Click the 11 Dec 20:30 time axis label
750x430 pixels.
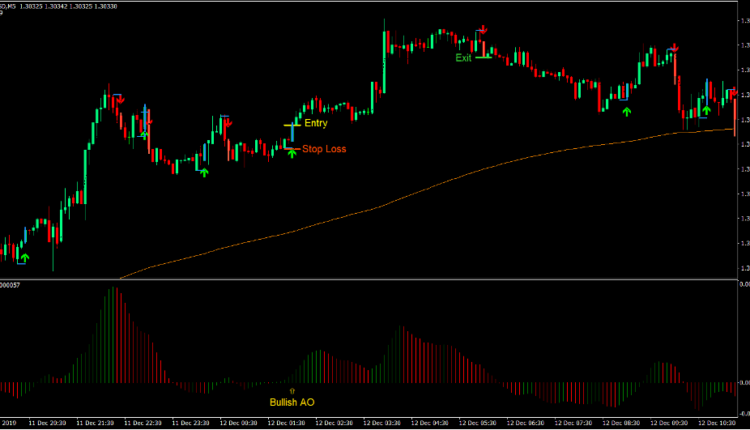pyautogui.click(x=48, y=422)
